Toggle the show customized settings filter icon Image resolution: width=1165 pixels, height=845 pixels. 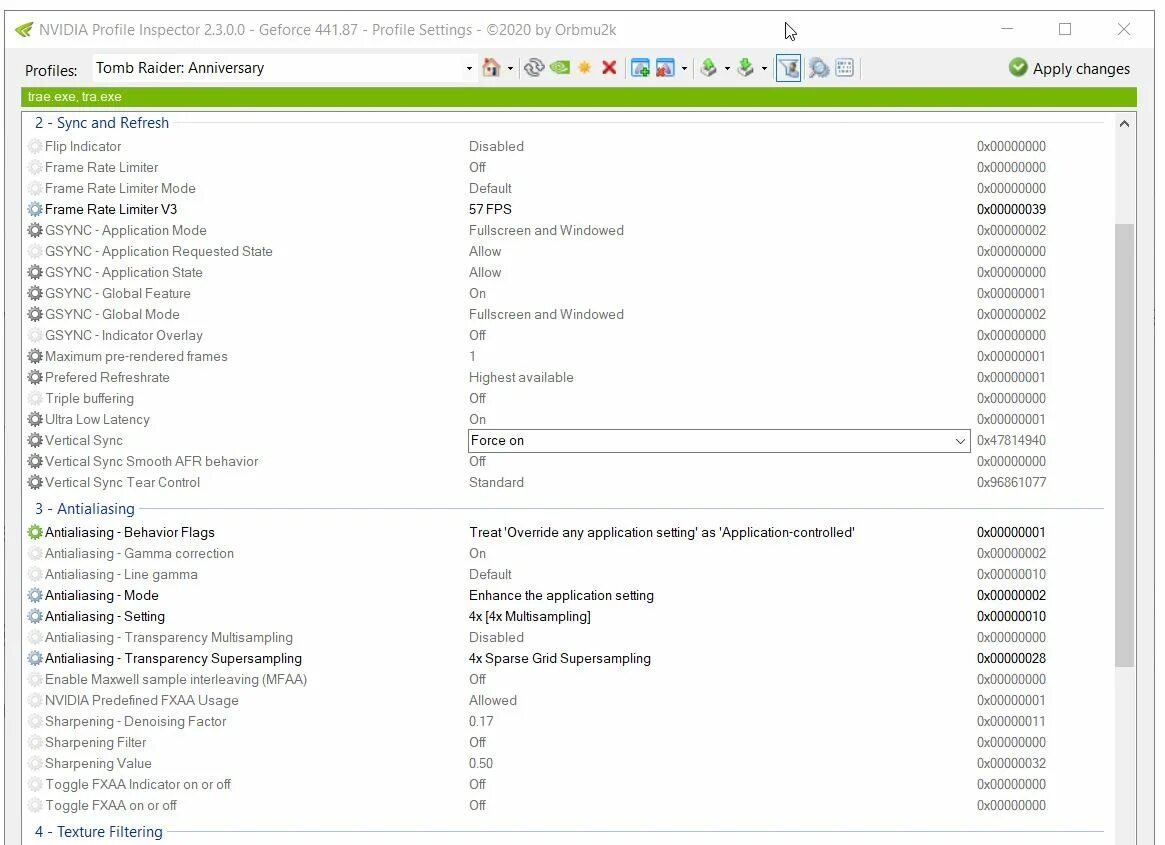pyautogui.click(x=788, y=68)
